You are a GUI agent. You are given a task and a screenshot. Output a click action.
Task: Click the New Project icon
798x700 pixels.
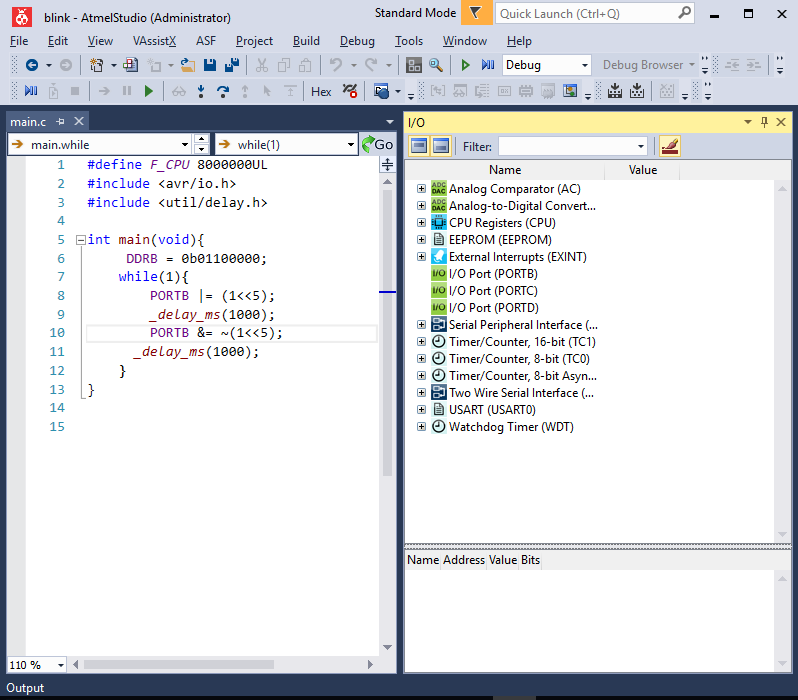coord(96,65)
